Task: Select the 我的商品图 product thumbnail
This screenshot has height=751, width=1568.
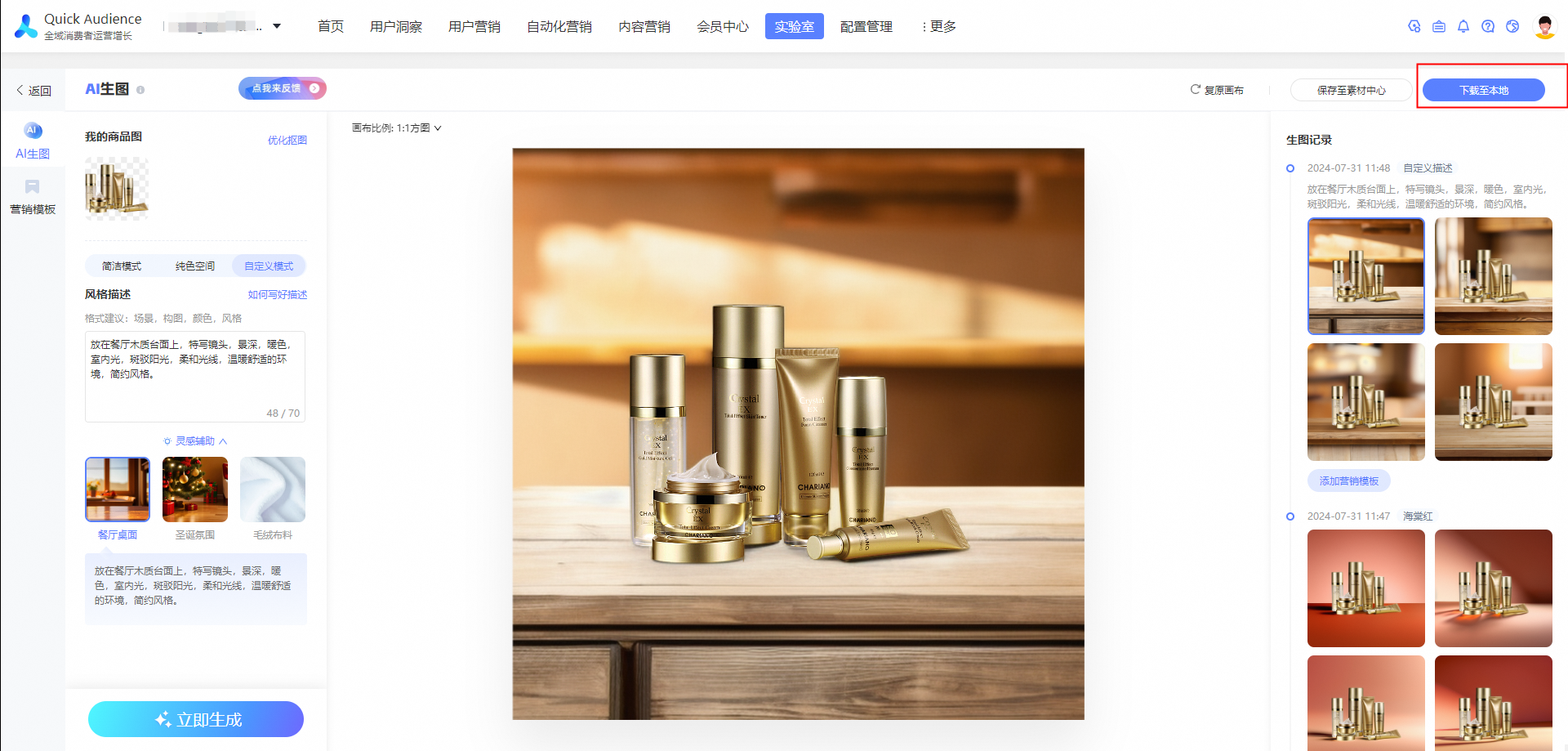Action: click(117, 189)
